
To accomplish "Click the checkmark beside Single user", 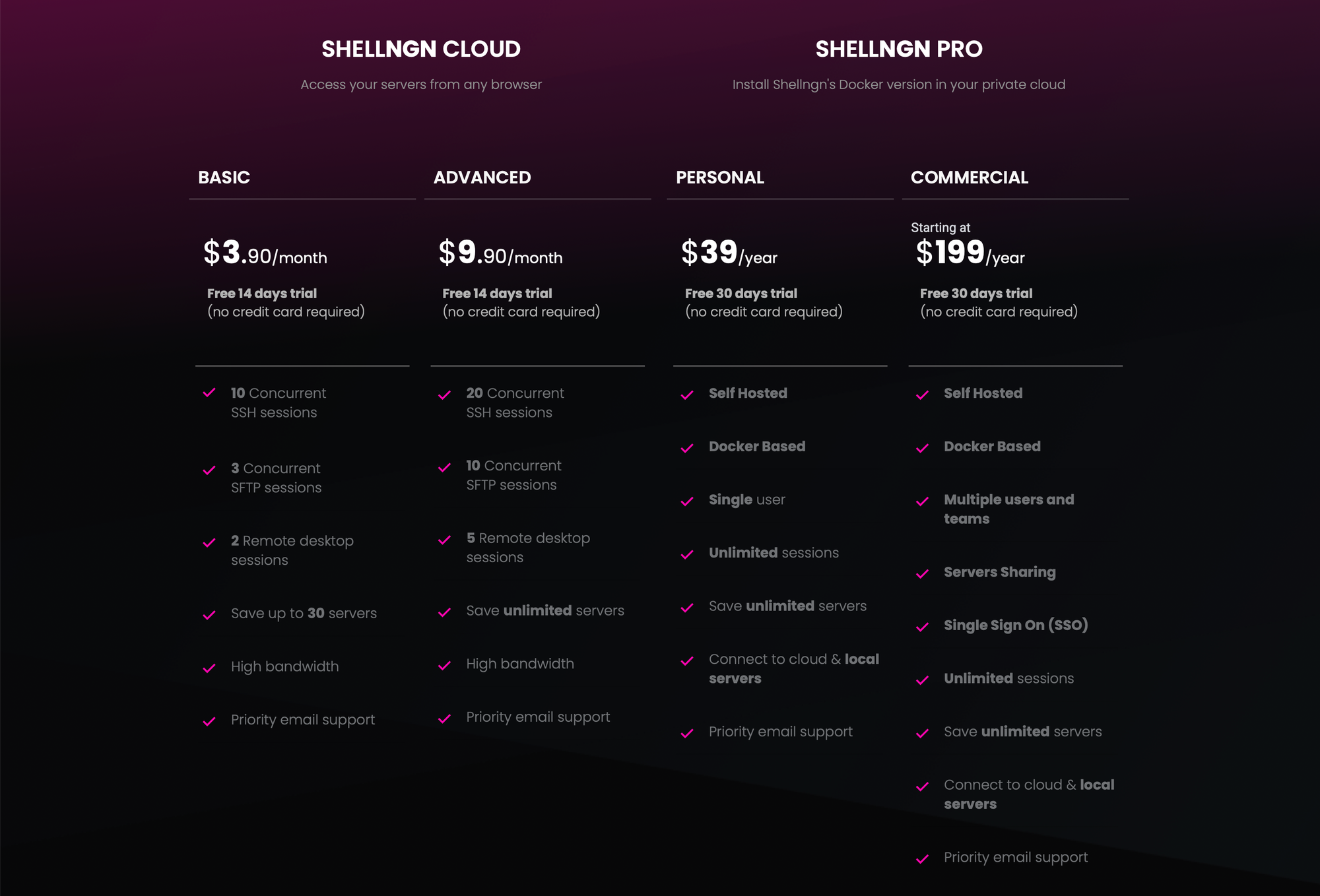I will [687, 501].
